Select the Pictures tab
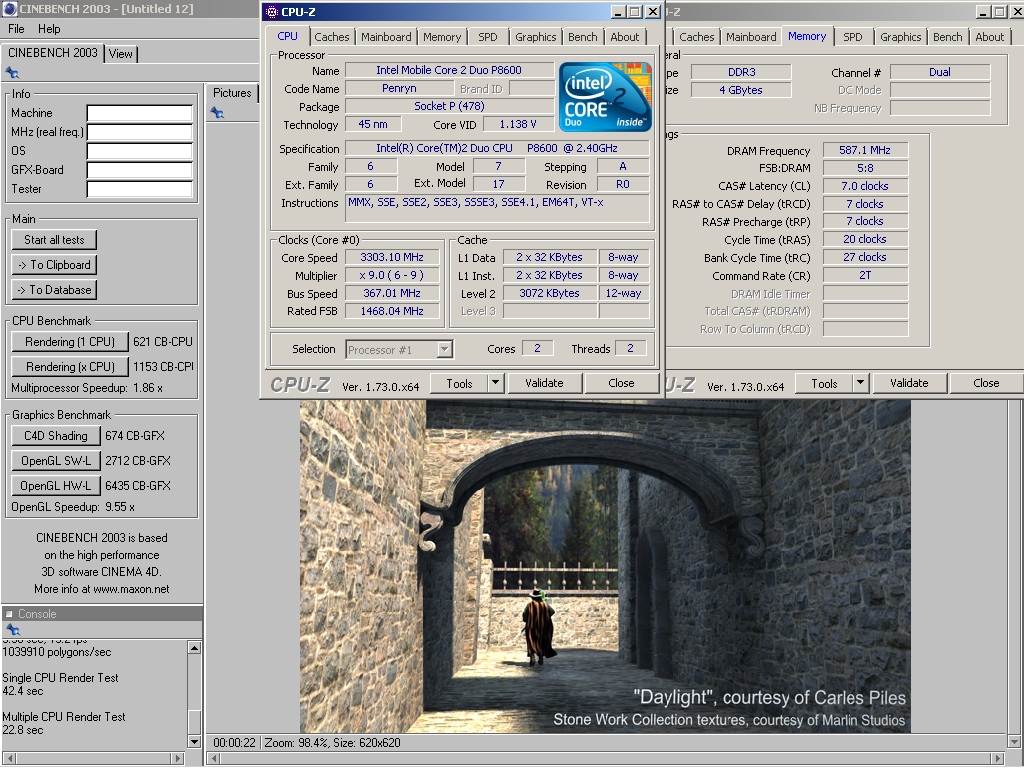 click(232, 93)
